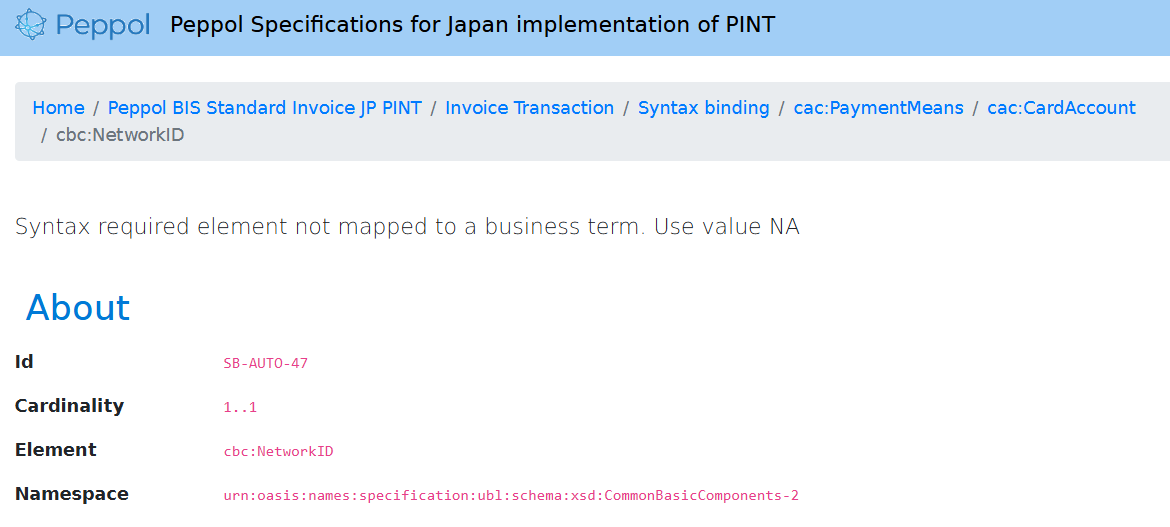Screen dimensions: 1170x527
Task: Click the Id field label
Action: (24, 362)
